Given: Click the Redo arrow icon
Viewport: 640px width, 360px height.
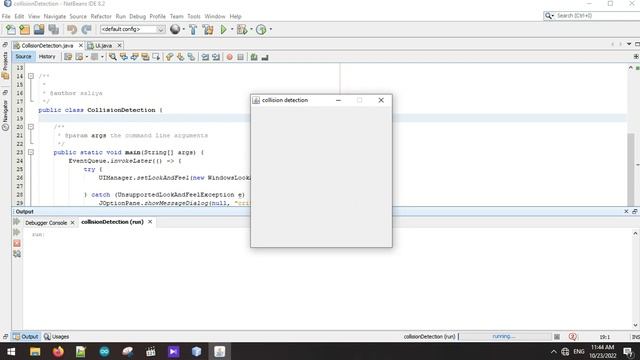Looking at the screenshot, I should click(x=86, y=29).
